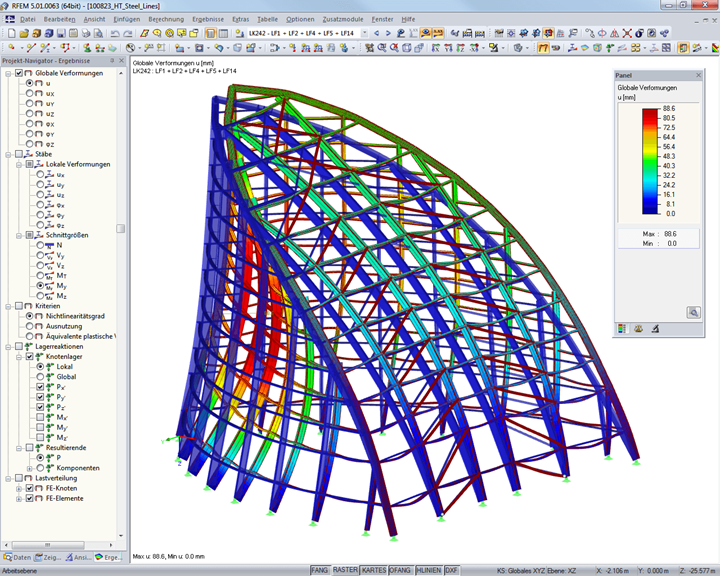
Task: Click the view in Y direction icon
Action: pos(448,47)
